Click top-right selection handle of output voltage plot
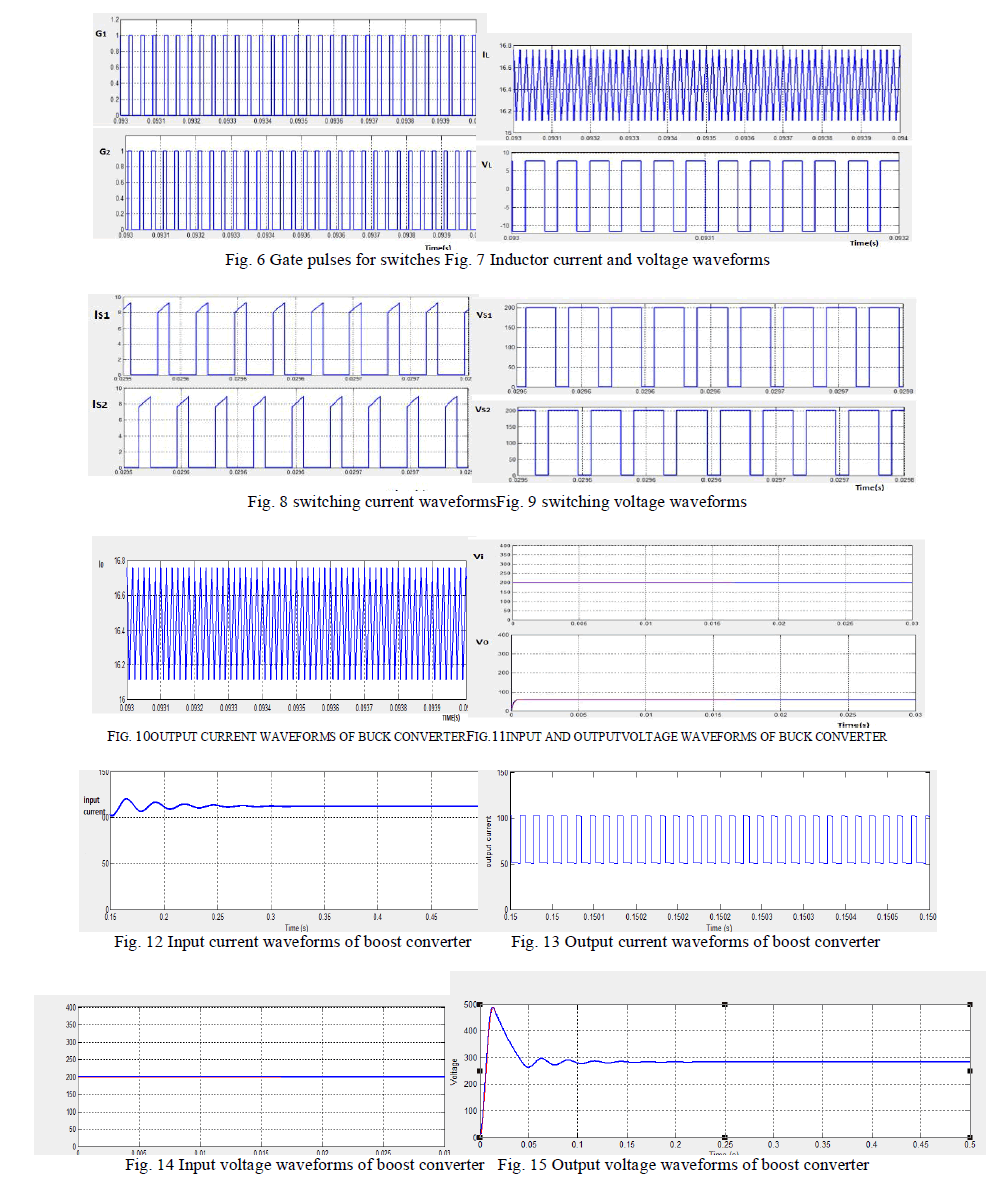The width and height of the screenshot is (990, 1187). tap(970, 1004)
